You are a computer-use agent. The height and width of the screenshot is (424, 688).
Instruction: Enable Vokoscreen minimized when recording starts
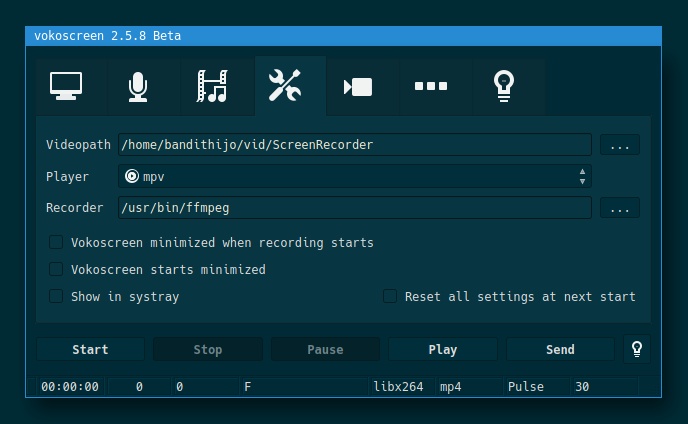(56, 243)
